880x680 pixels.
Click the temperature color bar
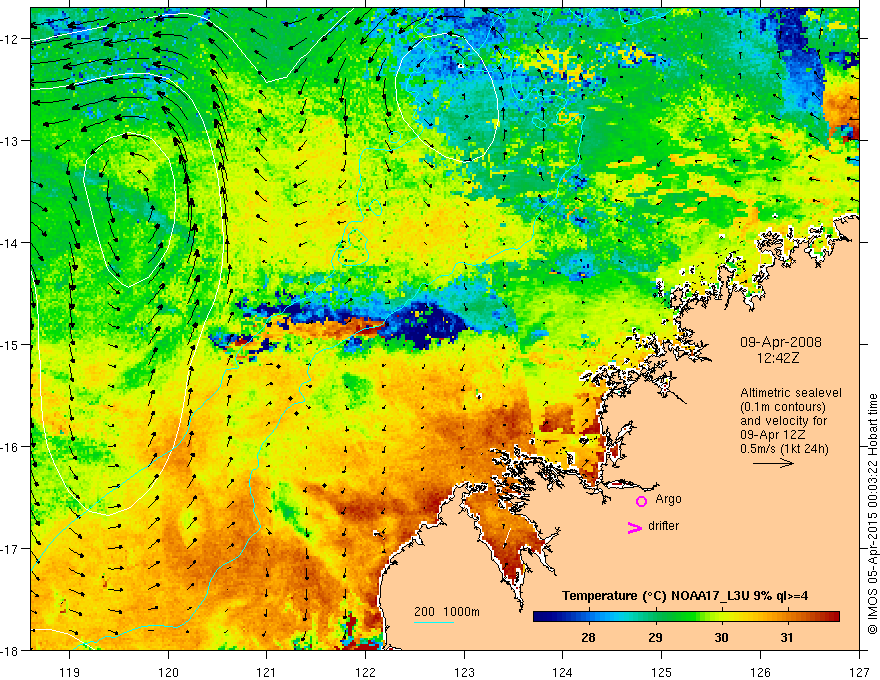click(686, 617)
